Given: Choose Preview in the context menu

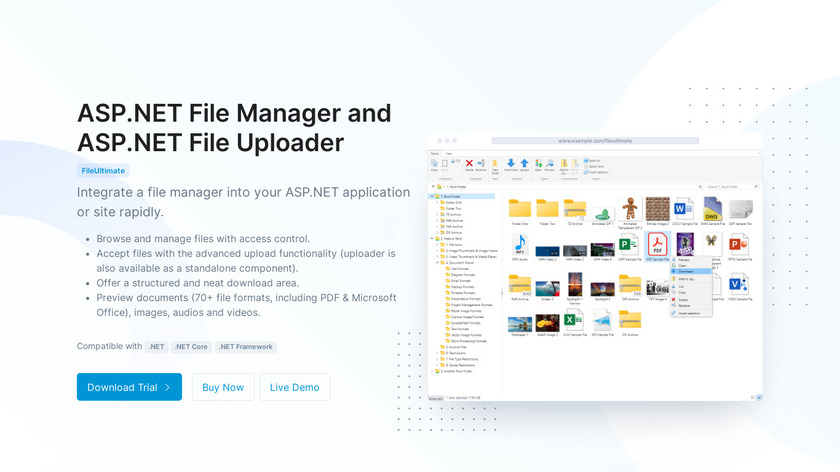Looking at the screenshot, I should 691,260.
